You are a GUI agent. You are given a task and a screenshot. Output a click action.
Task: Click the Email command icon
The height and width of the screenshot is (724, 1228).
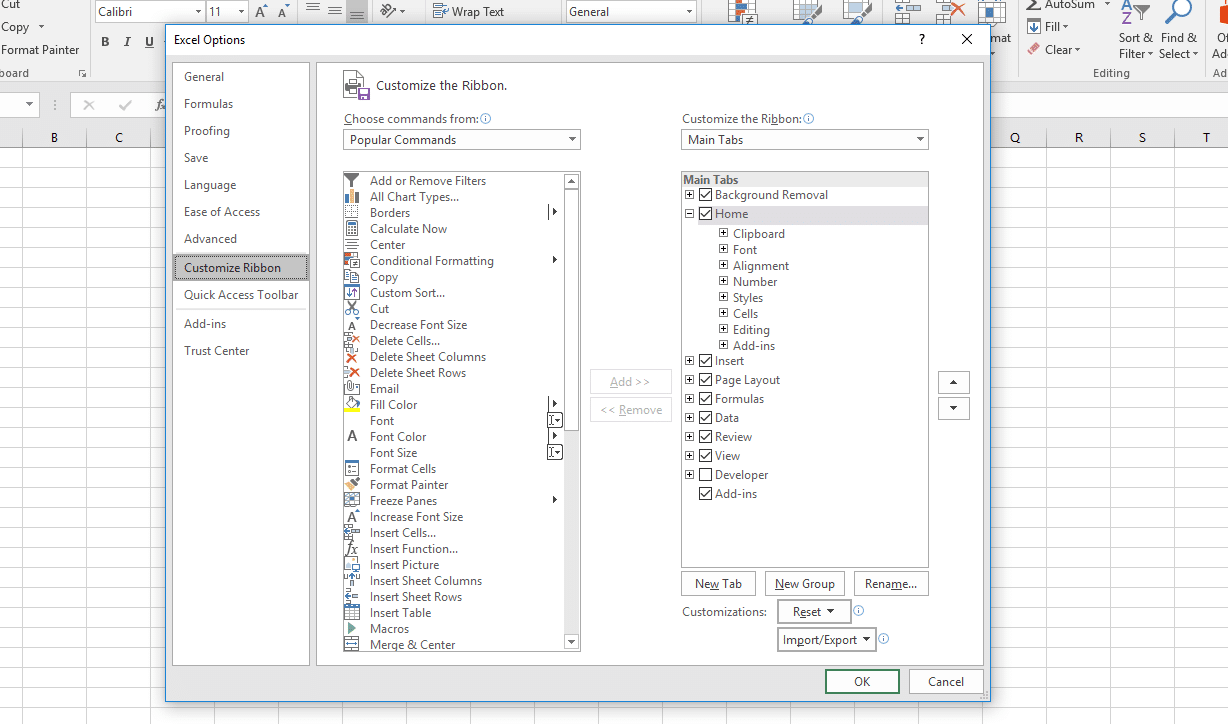351,389
